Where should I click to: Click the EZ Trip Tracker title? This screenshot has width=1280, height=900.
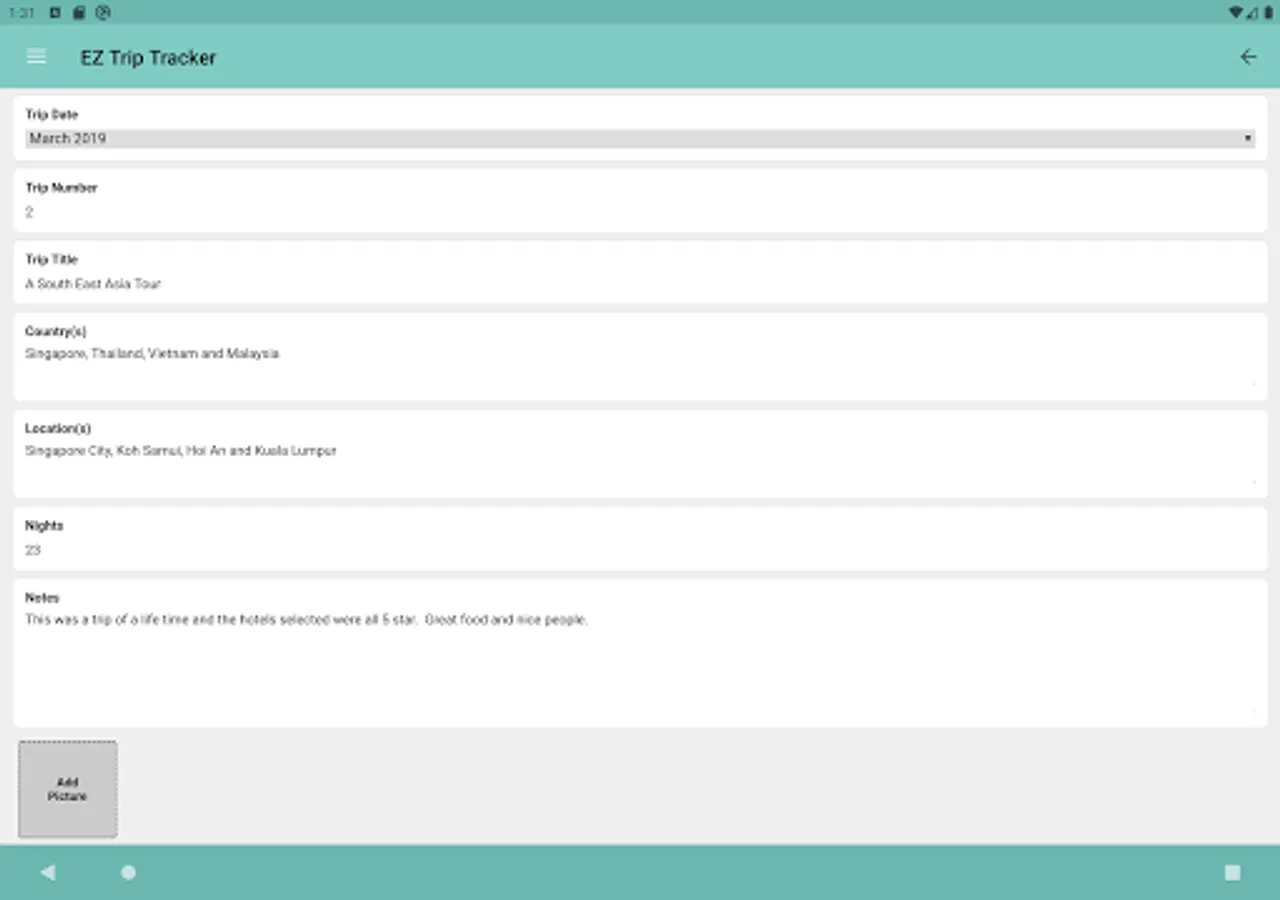click(x=148, y=58)
